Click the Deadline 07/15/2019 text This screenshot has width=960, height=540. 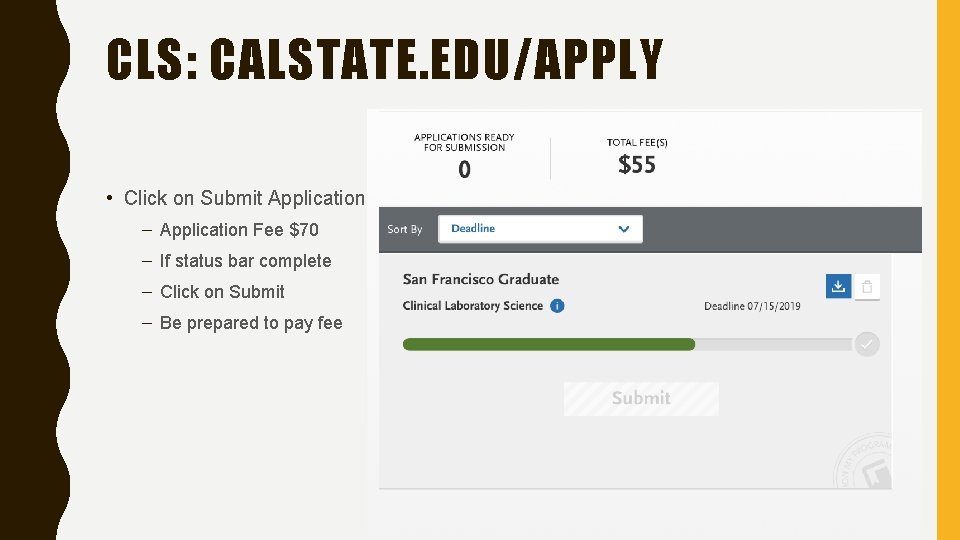click(x=752, y=306)
